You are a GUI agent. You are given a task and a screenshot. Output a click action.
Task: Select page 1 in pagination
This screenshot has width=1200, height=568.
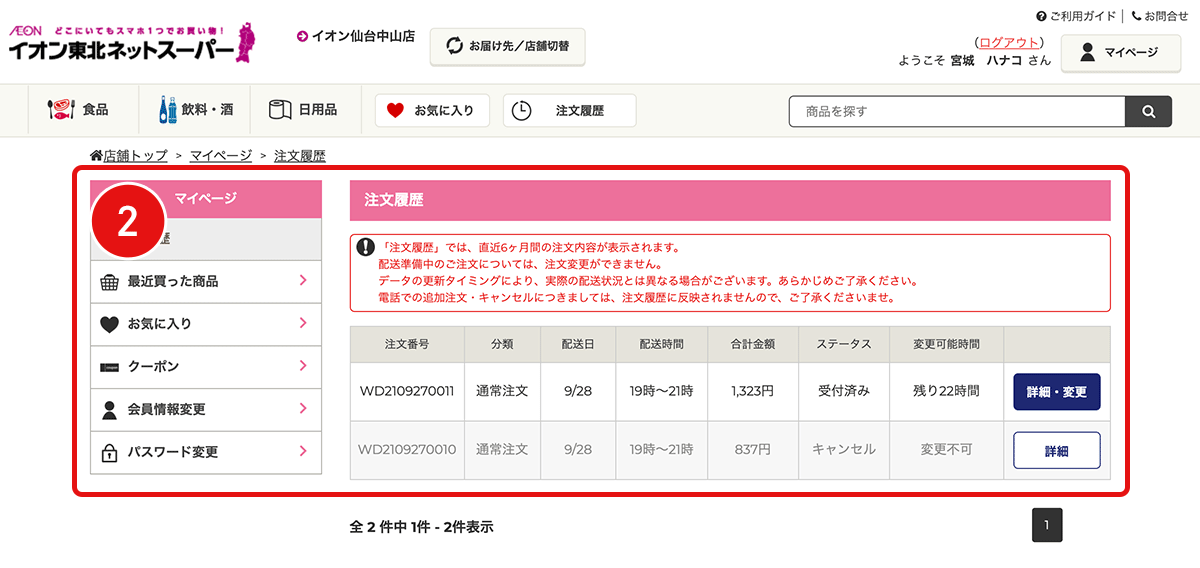coord(1046,525)
